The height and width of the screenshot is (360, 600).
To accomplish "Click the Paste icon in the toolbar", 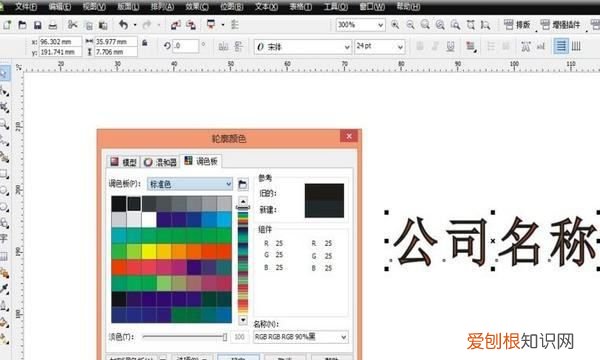I will coord(103,25).
